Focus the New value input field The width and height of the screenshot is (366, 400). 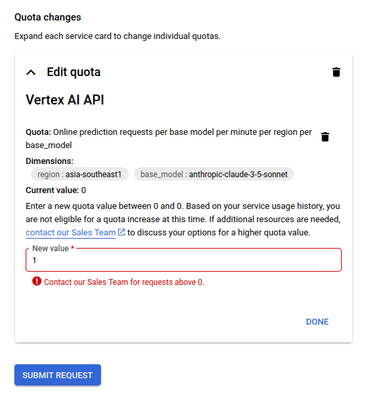click(184, 260)
